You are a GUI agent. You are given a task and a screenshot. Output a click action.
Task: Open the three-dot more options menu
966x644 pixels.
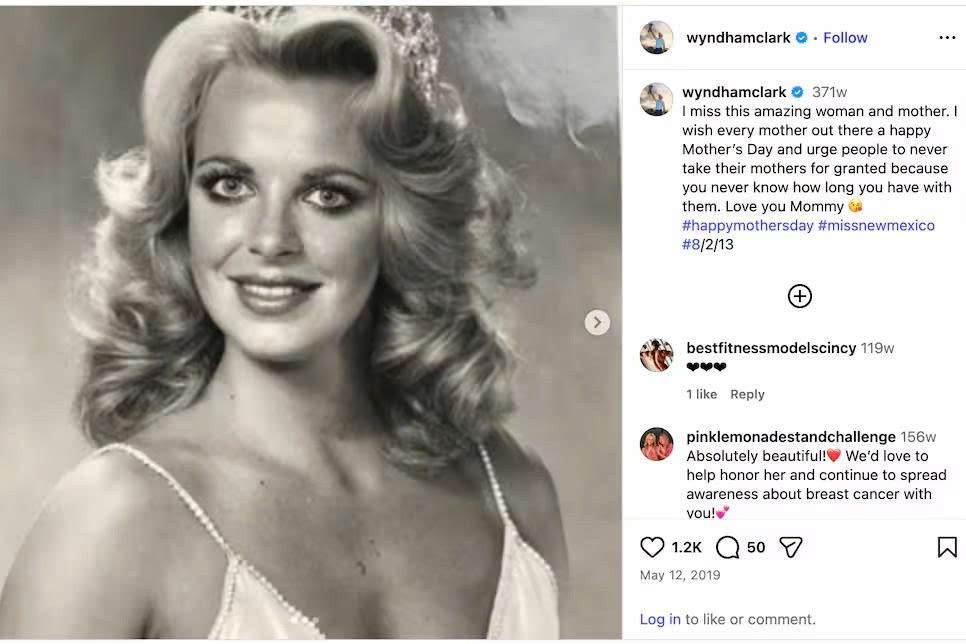point(947,38)
